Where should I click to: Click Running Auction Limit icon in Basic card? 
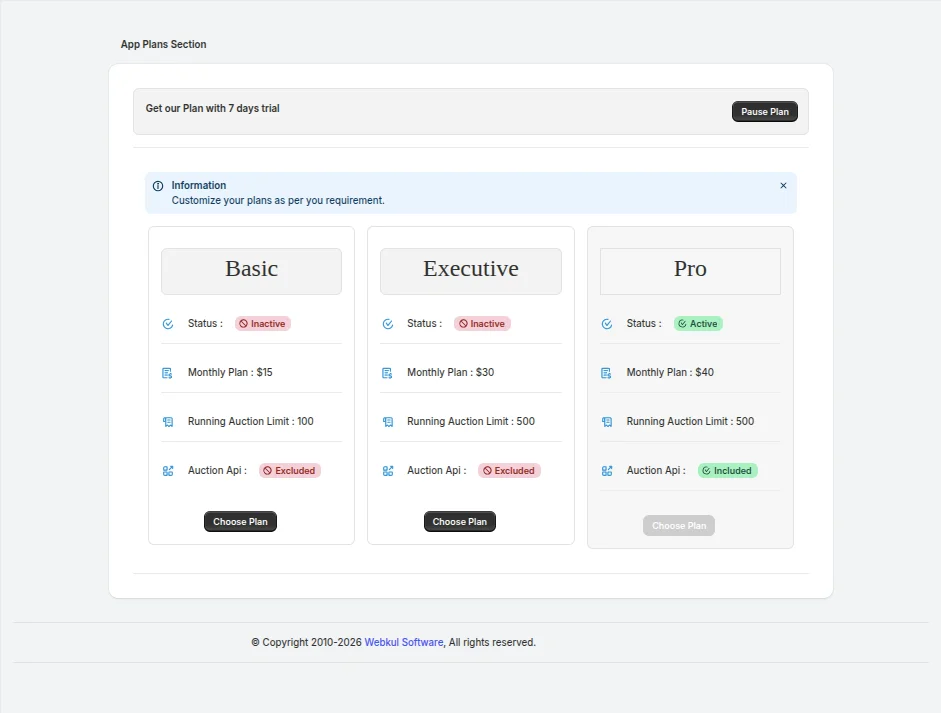coord(168,422)
